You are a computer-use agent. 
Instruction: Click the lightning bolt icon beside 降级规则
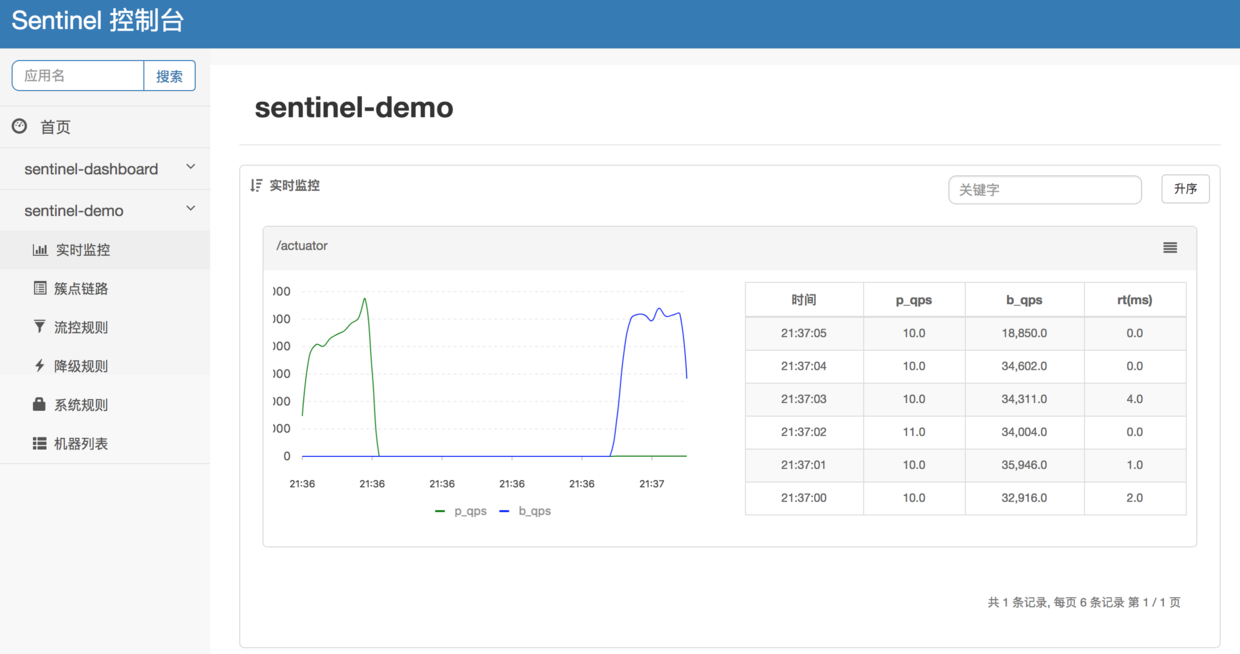[40, 366]
